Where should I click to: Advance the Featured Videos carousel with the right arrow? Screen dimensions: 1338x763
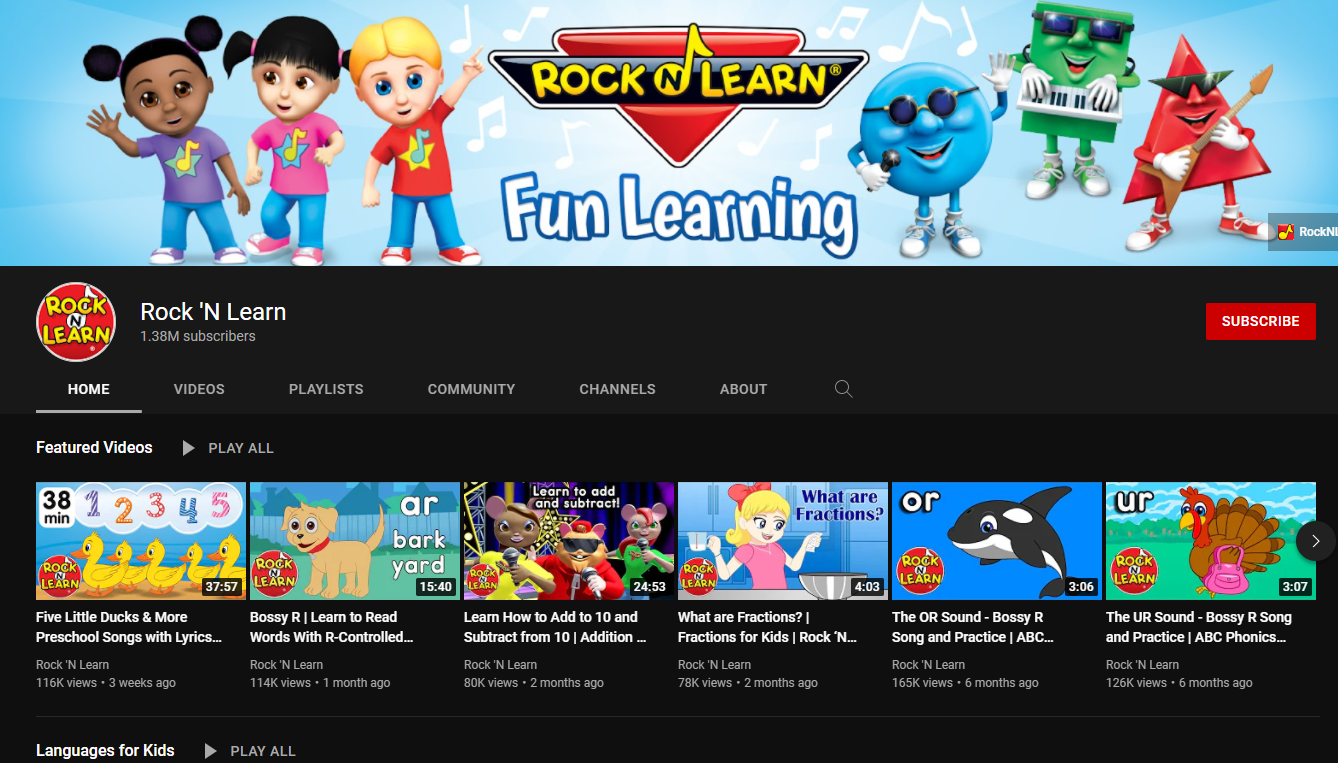tap(1315, 540)
